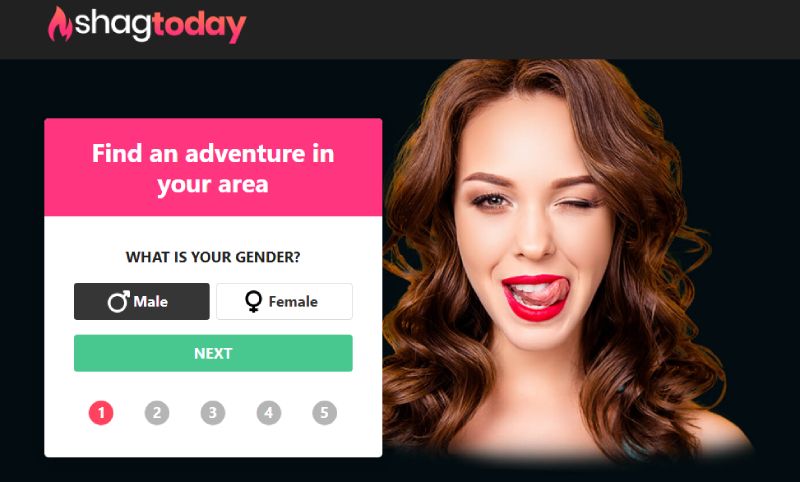Select the step 4 circle
800x482 pixels.
pos(269,413)
